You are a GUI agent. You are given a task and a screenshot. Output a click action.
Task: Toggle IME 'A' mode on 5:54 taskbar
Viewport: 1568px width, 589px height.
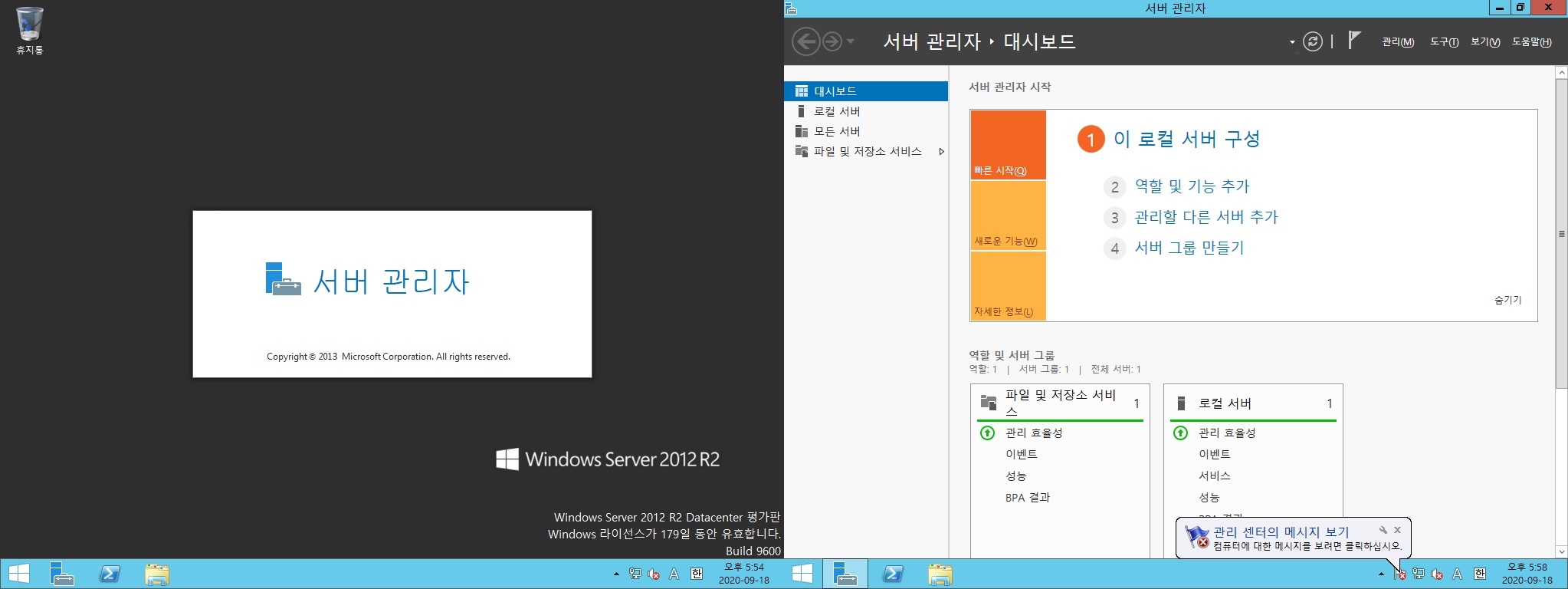[674, 574]
